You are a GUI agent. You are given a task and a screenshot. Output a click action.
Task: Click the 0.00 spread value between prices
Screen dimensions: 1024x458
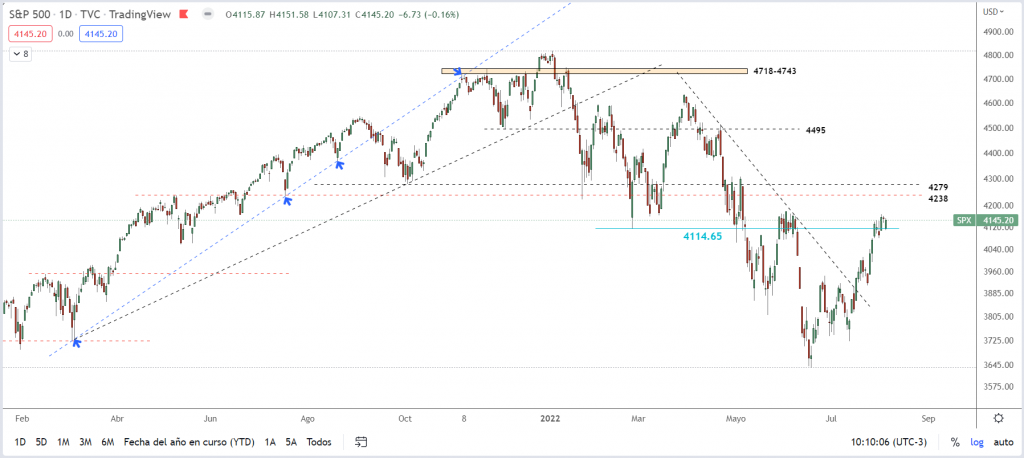[x=65, y=33]
